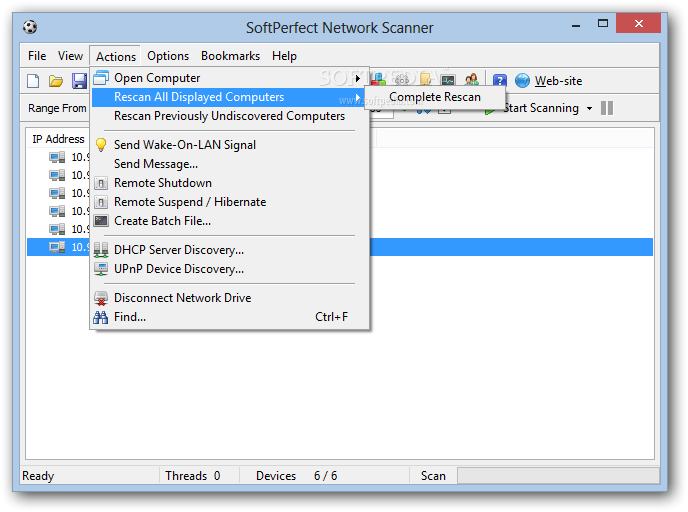Choose Send Message... entry
Screen dimensions: 688x512
pyautogui.click(x=229, y=164)
